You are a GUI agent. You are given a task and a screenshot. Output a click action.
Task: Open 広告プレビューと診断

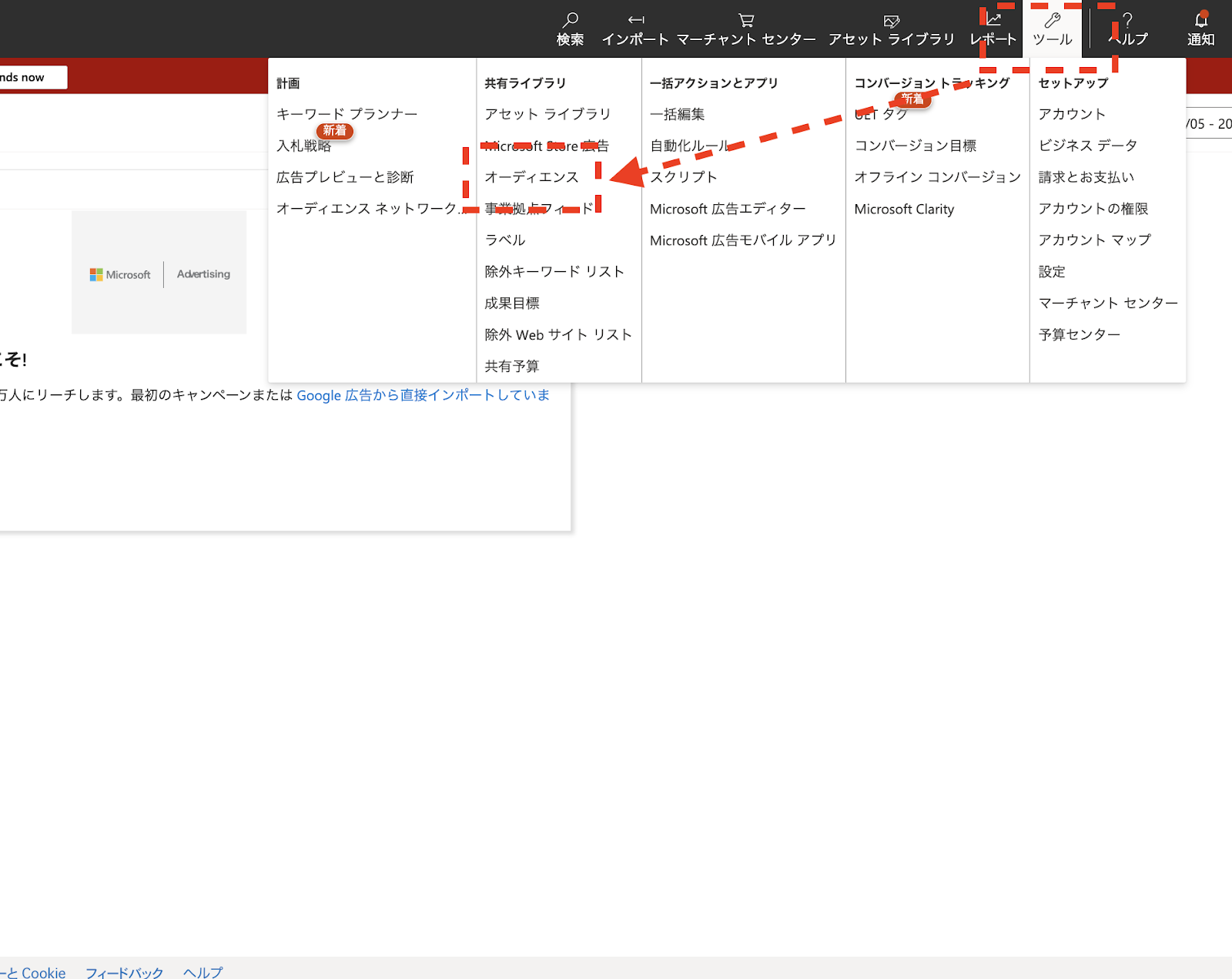tap(345, 177)
